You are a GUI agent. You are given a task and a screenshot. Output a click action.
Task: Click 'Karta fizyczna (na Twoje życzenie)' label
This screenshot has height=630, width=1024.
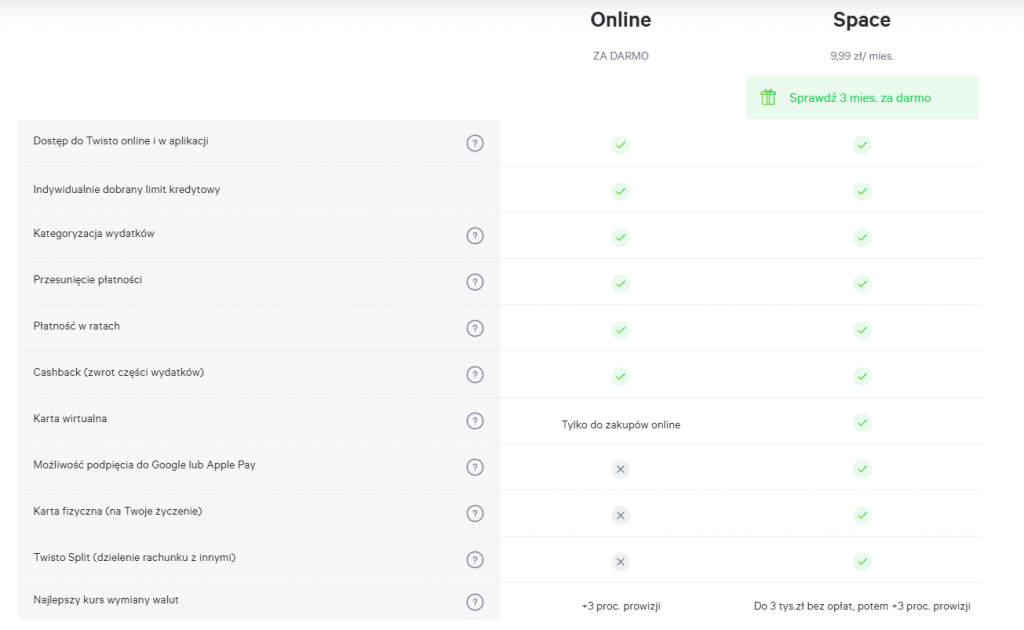tap(118, 512)
